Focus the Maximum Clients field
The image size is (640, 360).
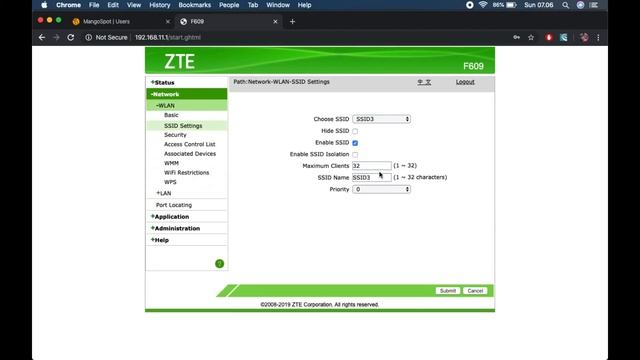(372, 166)
